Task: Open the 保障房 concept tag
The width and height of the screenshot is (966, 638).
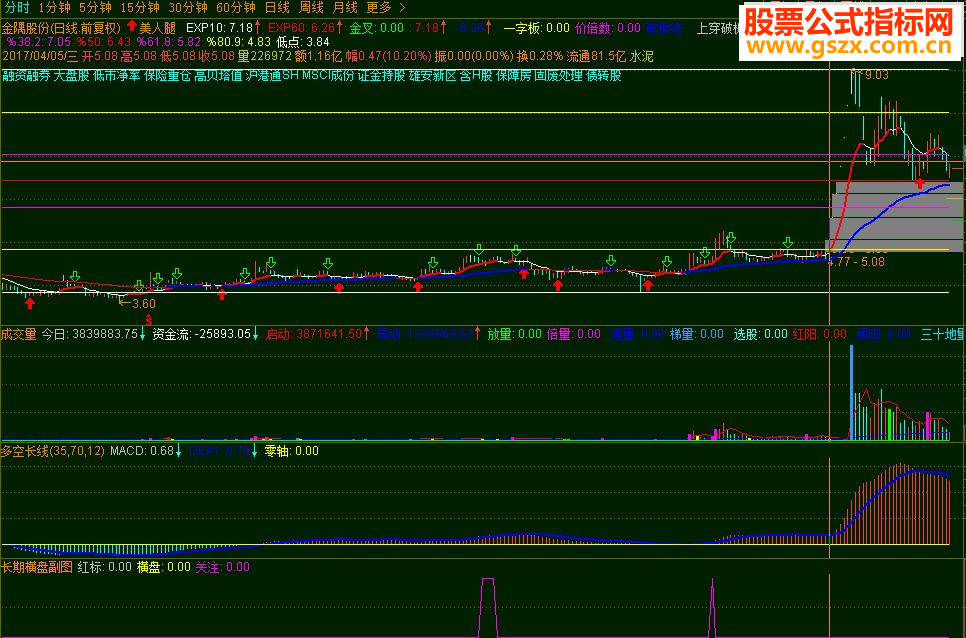Action: (514, 76)
